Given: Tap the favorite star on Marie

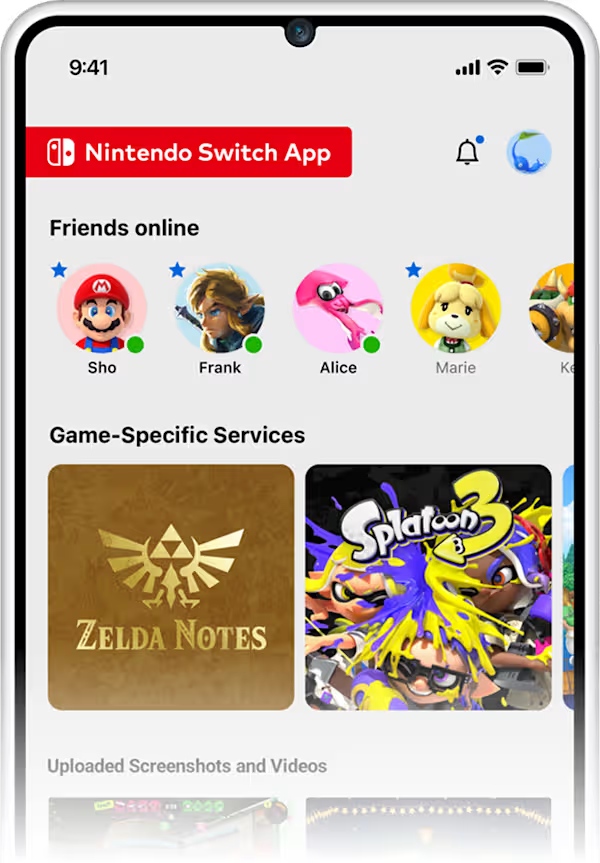Looking at the screenshot, I should [x=413, y=270].
